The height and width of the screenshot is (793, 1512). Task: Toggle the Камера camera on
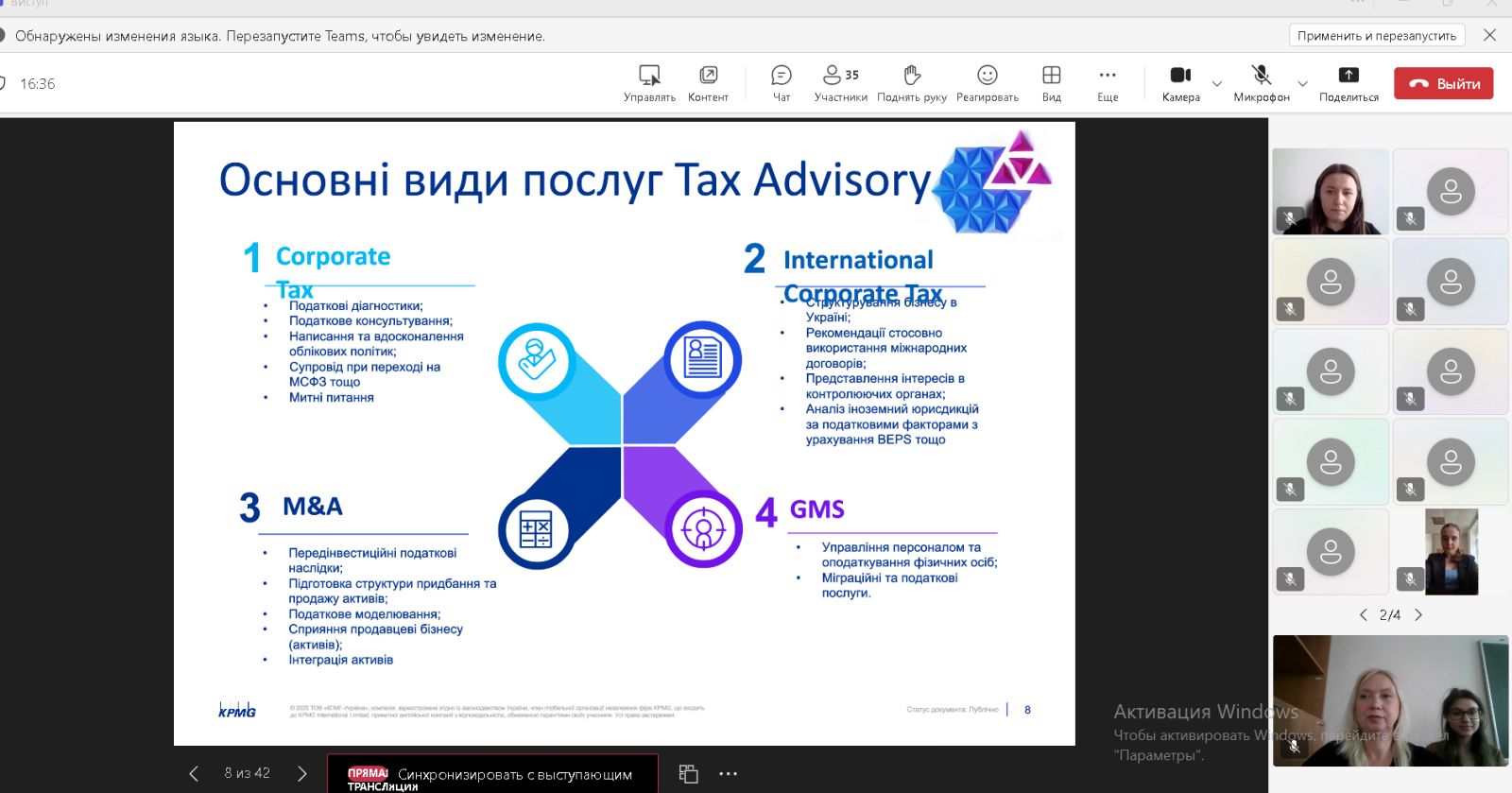[1180, 82]
